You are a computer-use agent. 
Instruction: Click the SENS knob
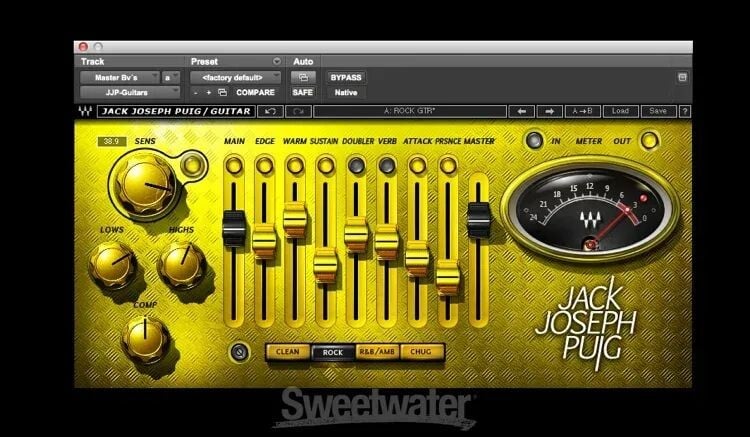(x=145, y=184)
